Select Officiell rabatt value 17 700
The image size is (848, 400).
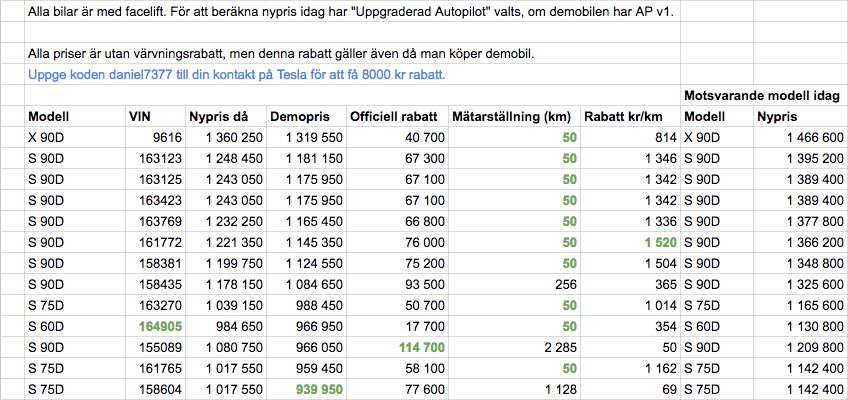398,326
